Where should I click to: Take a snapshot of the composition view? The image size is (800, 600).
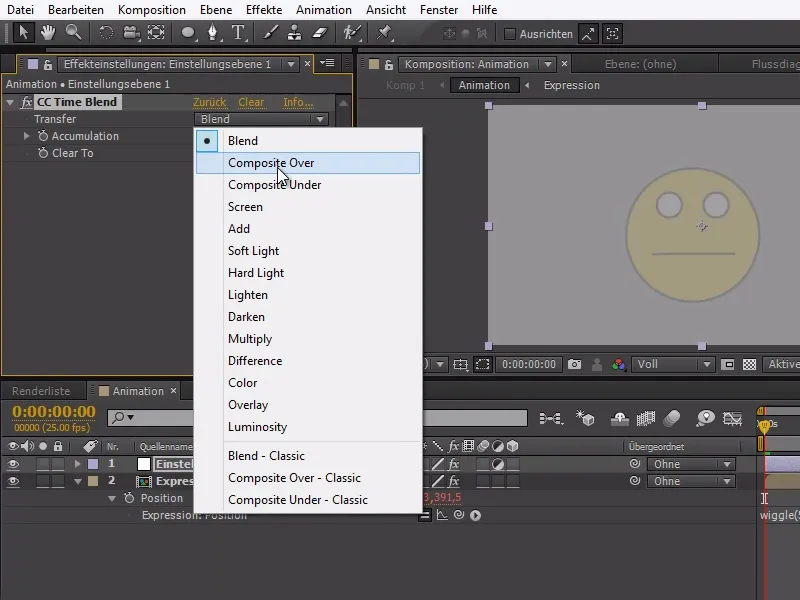(x=573, y=364)
